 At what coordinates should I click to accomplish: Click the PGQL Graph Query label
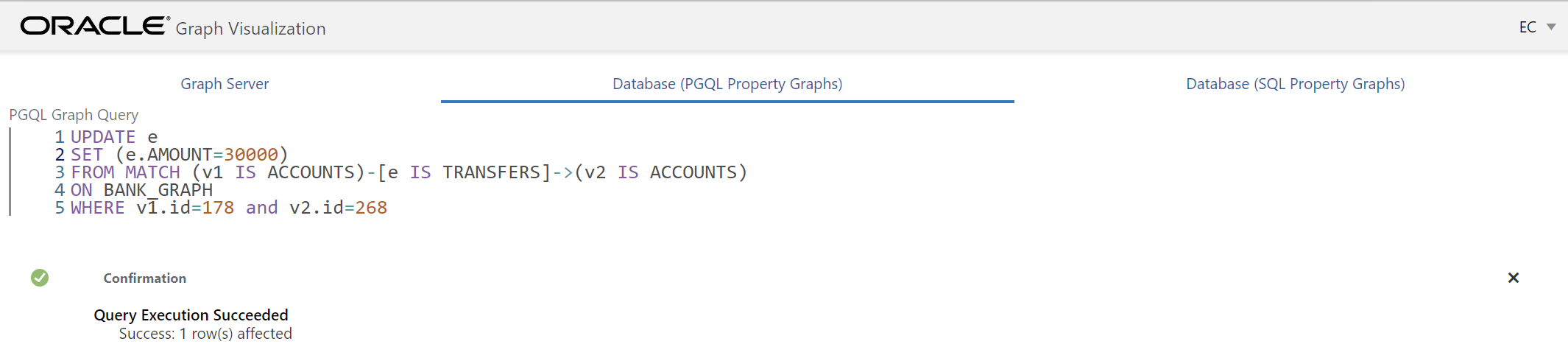74,115
